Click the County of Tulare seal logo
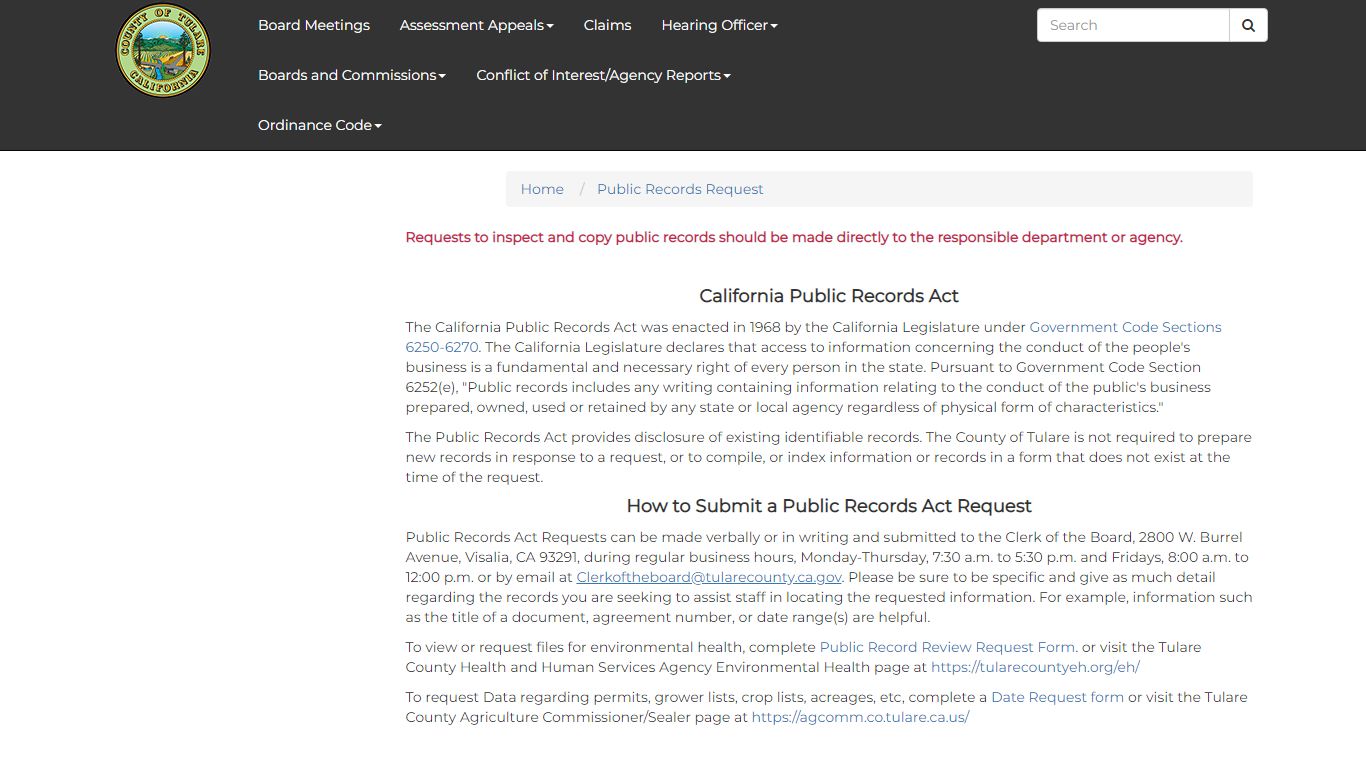The height and width of the screenshot is (768, 1366). coord(163,50)
